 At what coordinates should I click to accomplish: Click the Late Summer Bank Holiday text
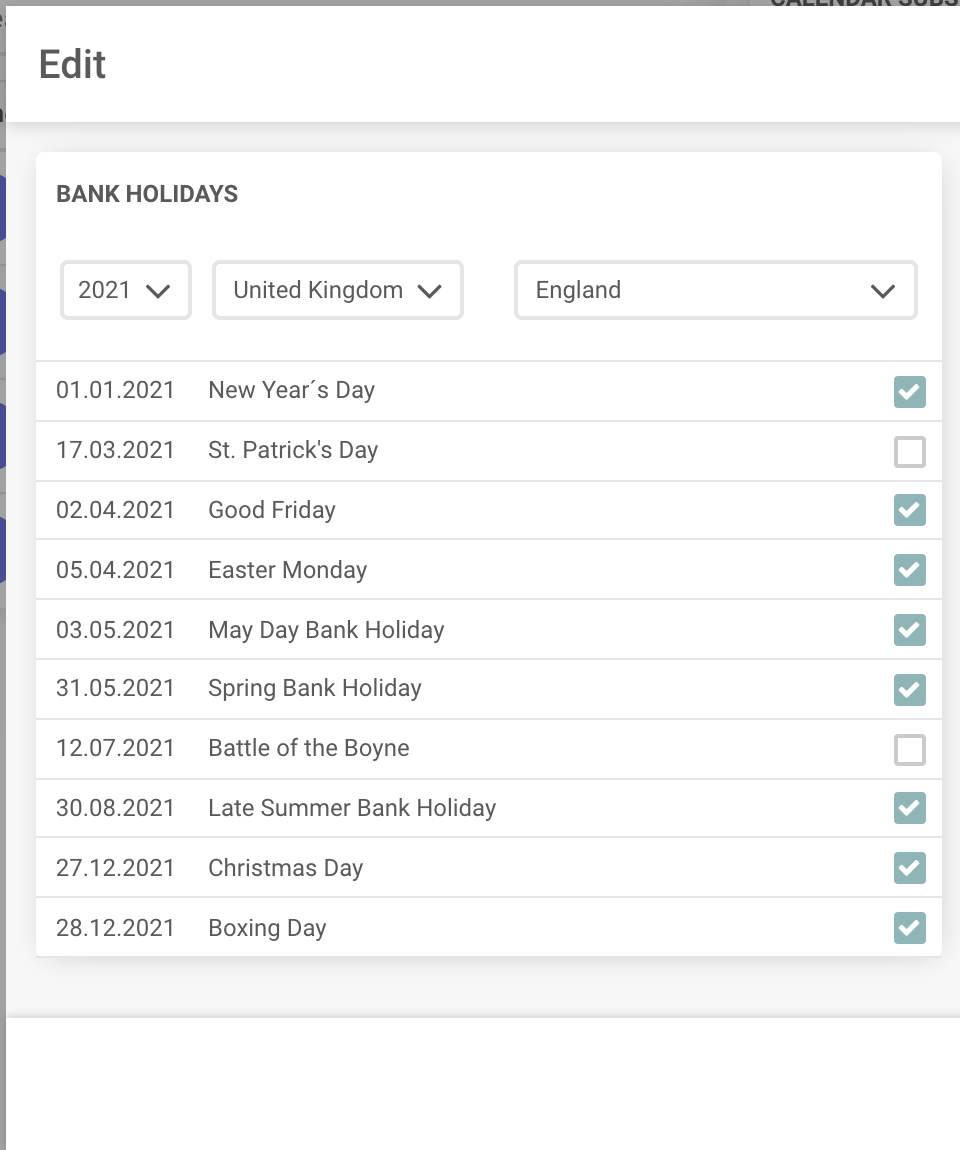(351, 808)
